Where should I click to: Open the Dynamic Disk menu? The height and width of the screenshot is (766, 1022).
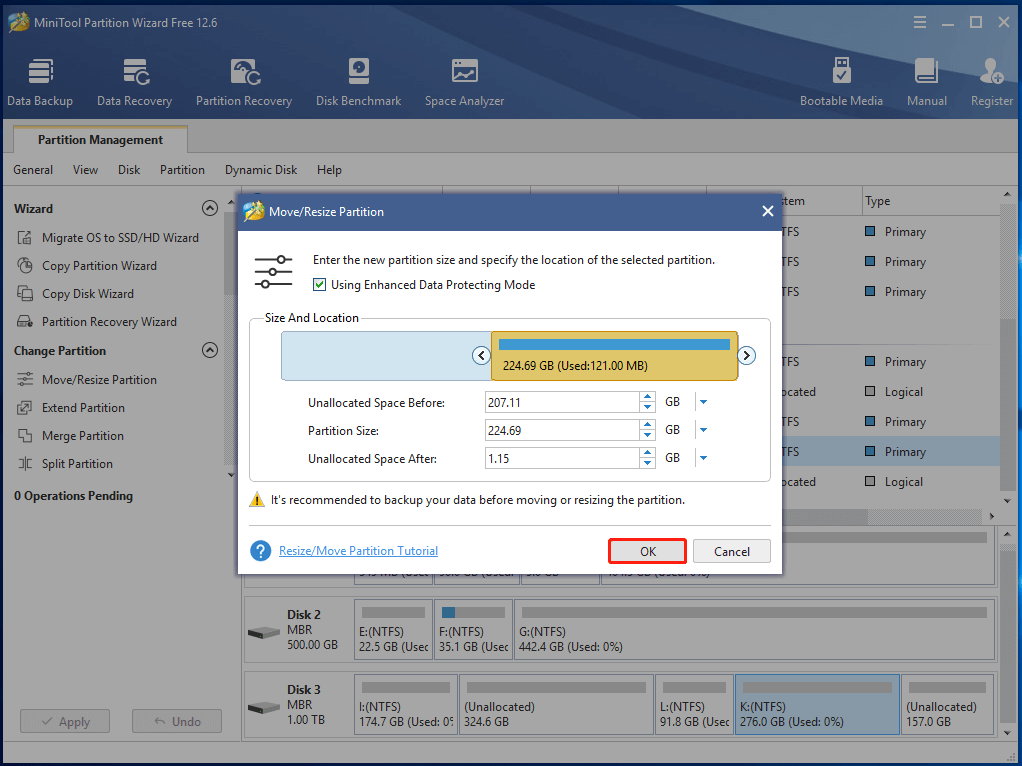[x=261, y=169]
